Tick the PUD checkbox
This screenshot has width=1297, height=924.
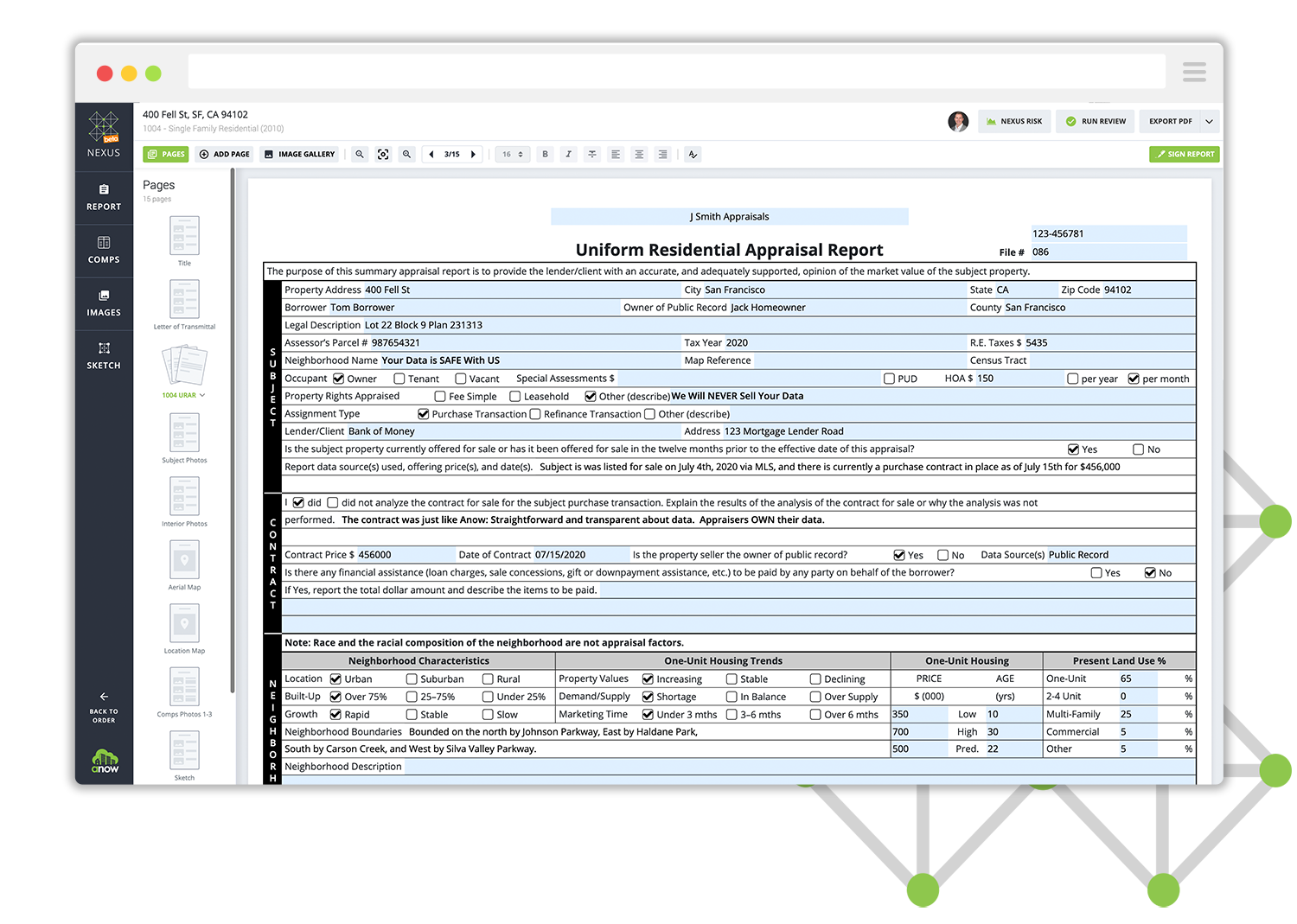coord(889,379)
